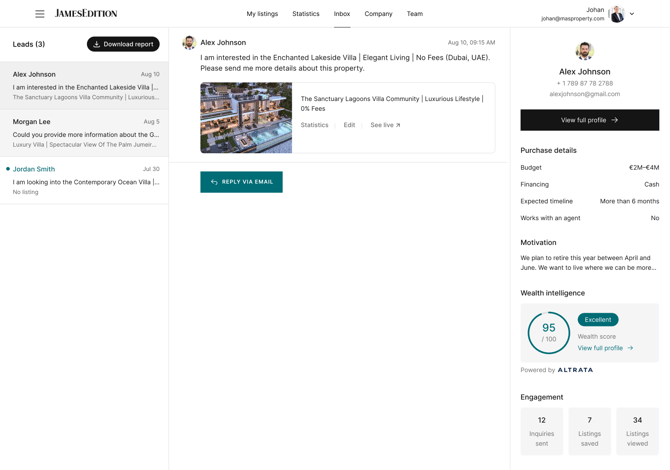The width and height of the screenshot is (670, 470).
Task: Click Edit link on the listing card
Action: (349, 125)
